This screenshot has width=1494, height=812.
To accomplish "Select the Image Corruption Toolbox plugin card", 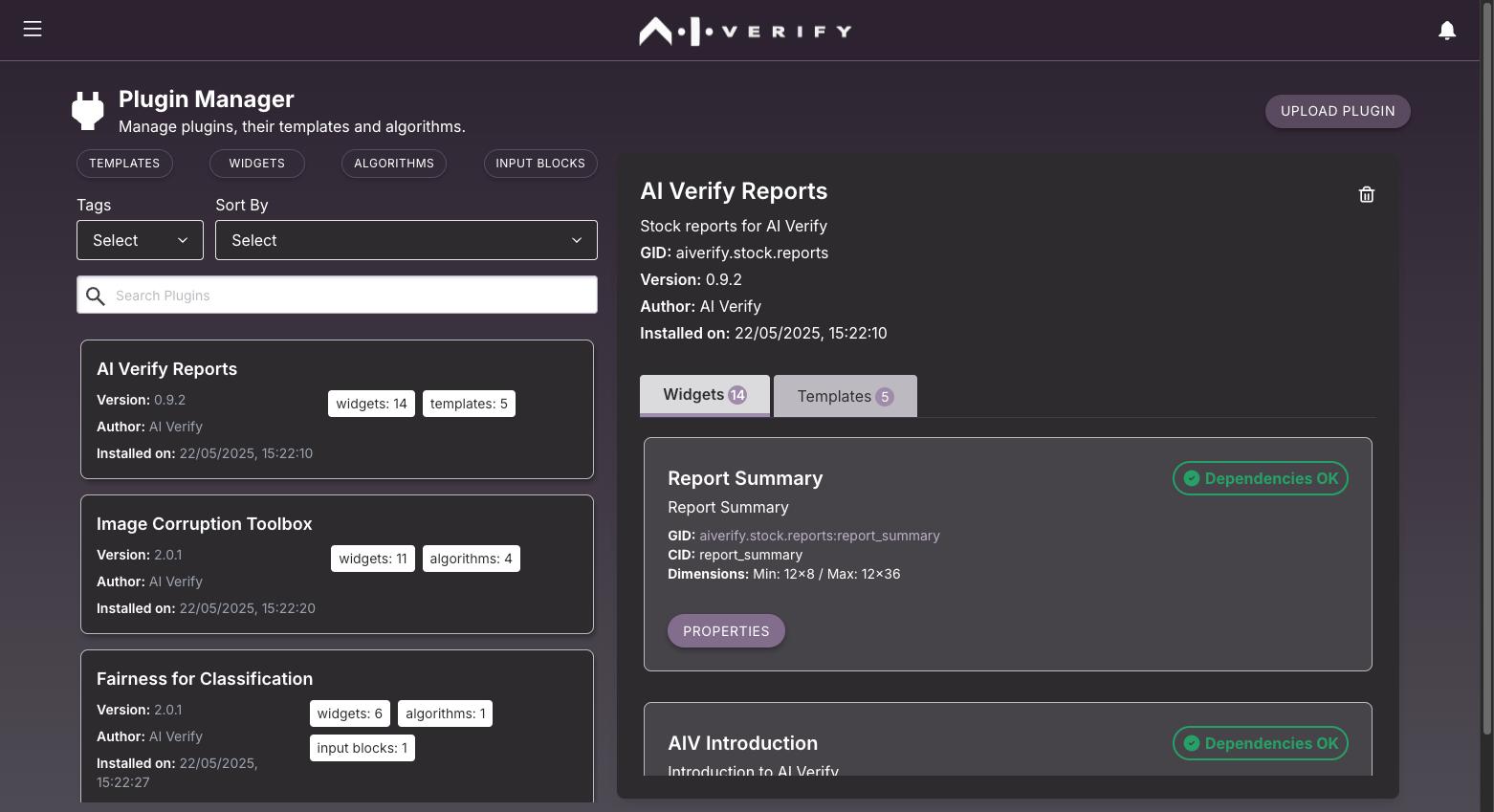I will pos(337,564).
